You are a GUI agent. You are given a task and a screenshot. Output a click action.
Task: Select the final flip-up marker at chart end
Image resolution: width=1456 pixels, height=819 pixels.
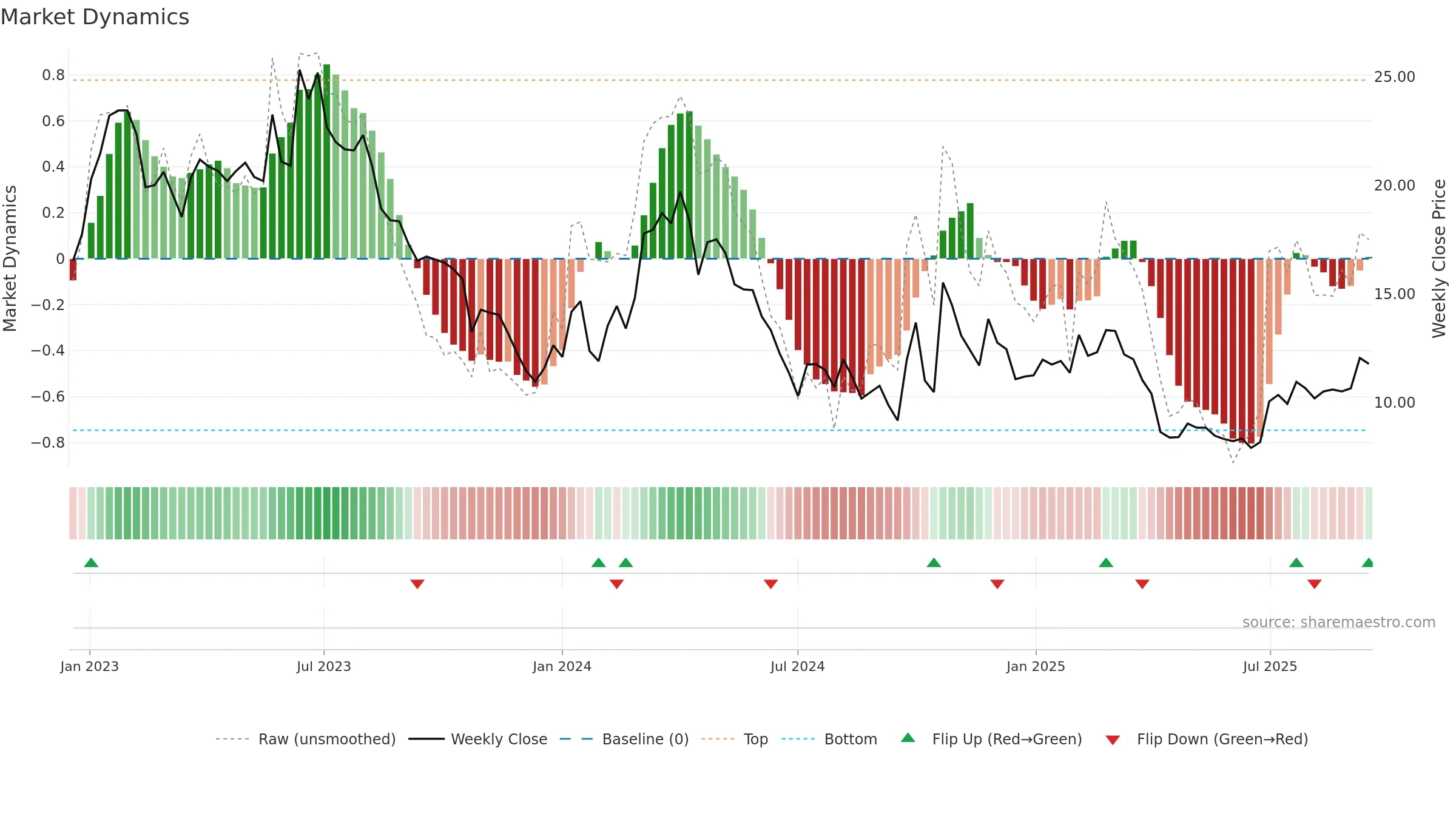tap(1368, 562)
